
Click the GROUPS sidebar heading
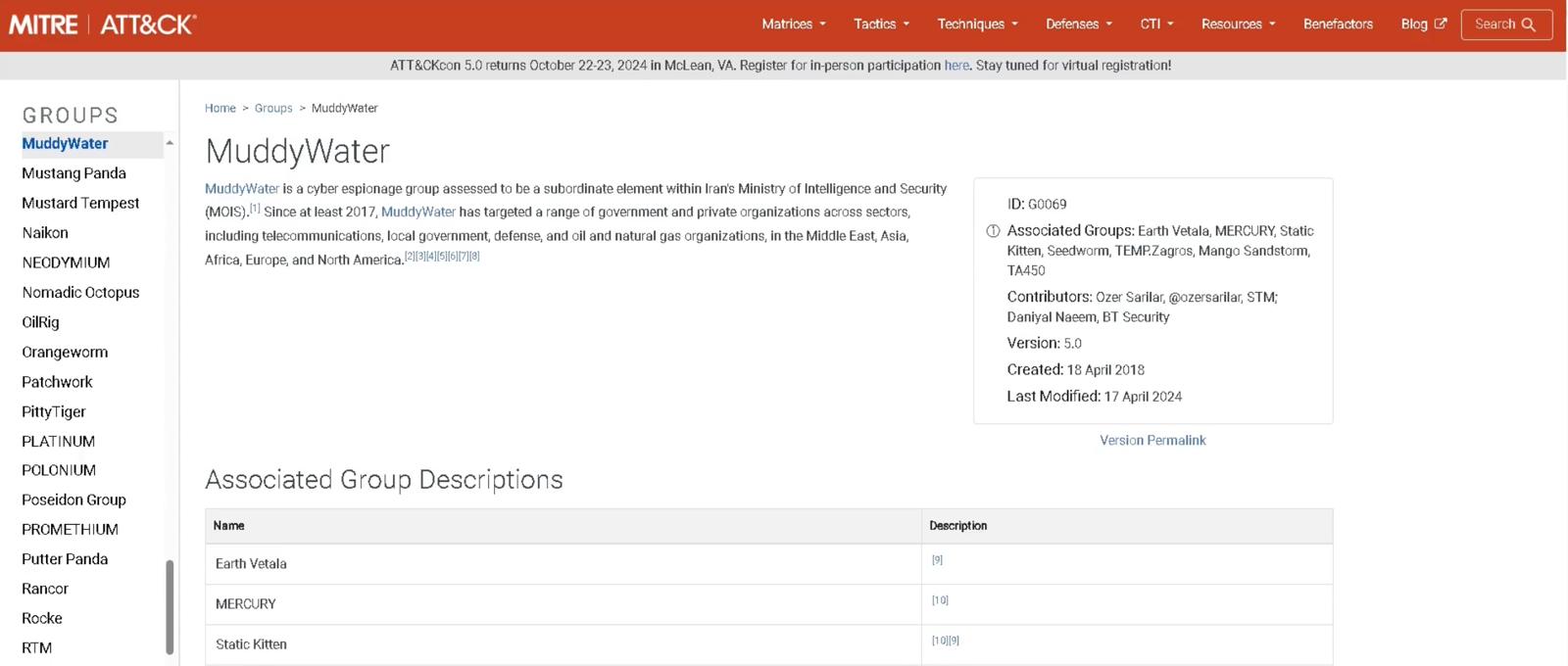pos(71,116)
